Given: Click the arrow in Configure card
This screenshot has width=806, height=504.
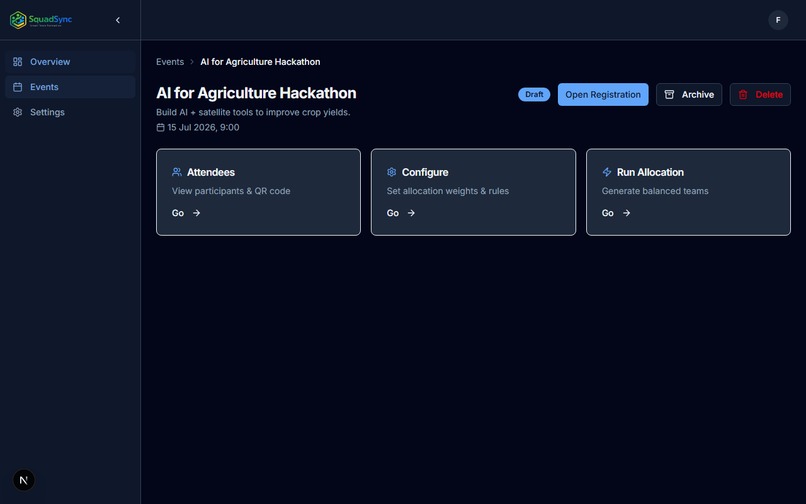Looking at the screenshot, I should coord(411,213).
